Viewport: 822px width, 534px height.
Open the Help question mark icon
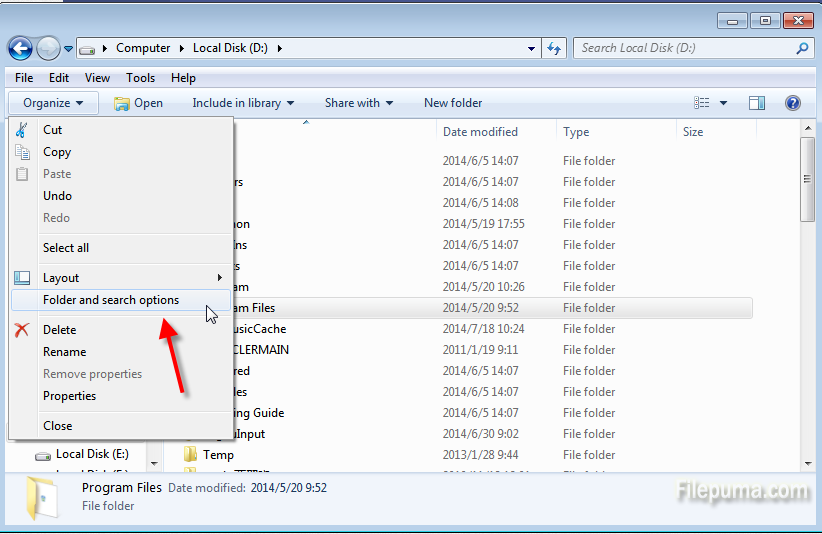click(x=793, y=103)
